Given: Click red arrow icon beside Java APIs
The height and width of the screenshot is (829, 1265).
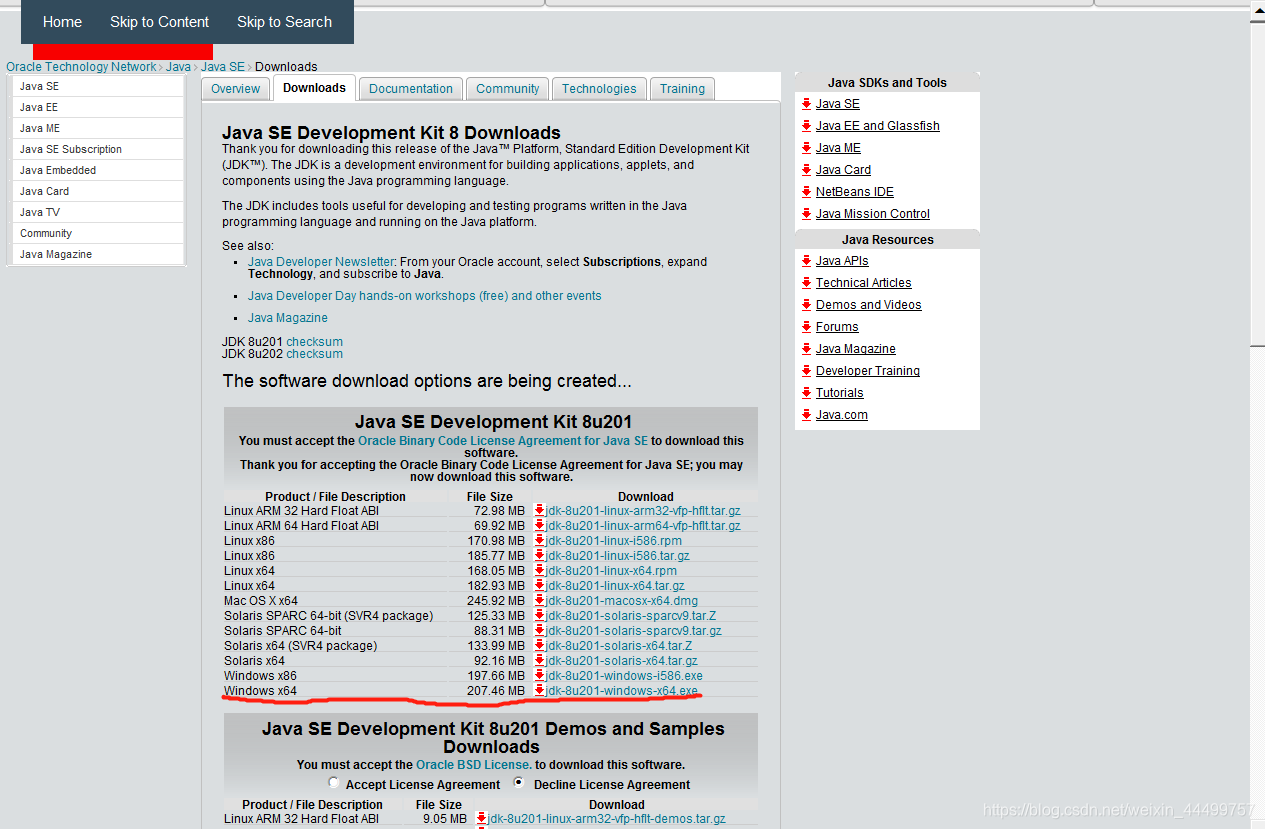Looking at the screenshot, I should point(806,261).
